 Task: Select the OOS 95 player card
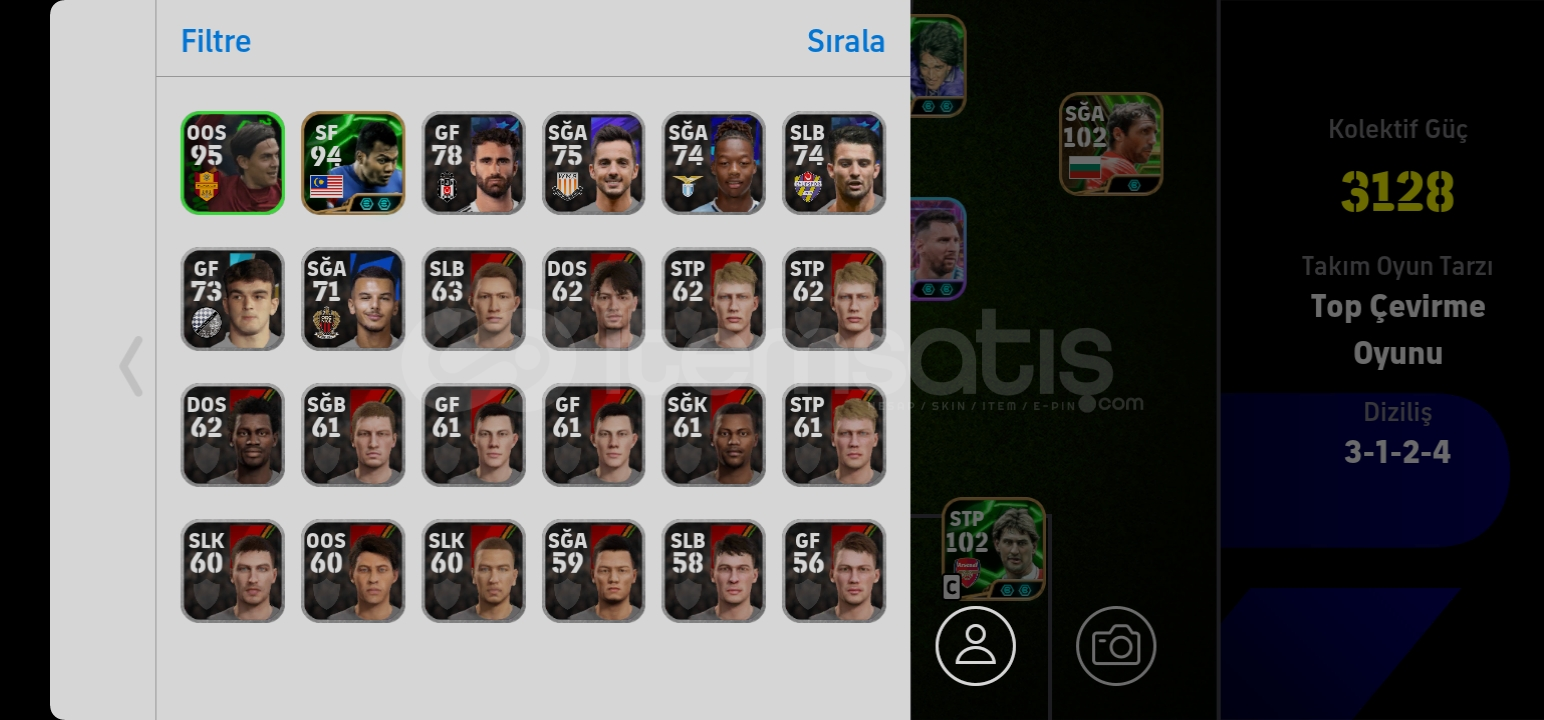pyautogui.click(x=233, y=163)
